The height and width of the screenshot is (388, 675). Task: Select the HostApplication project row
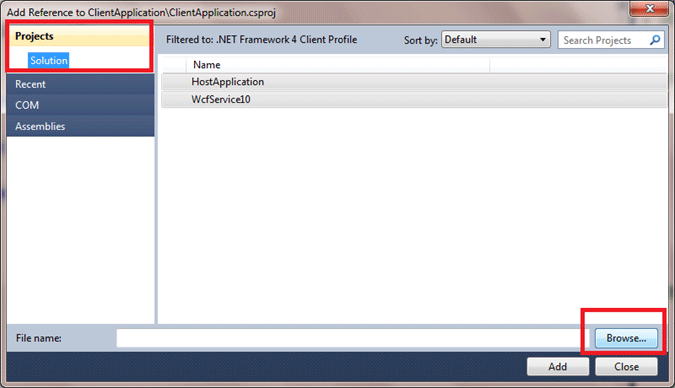pos(414,82)
